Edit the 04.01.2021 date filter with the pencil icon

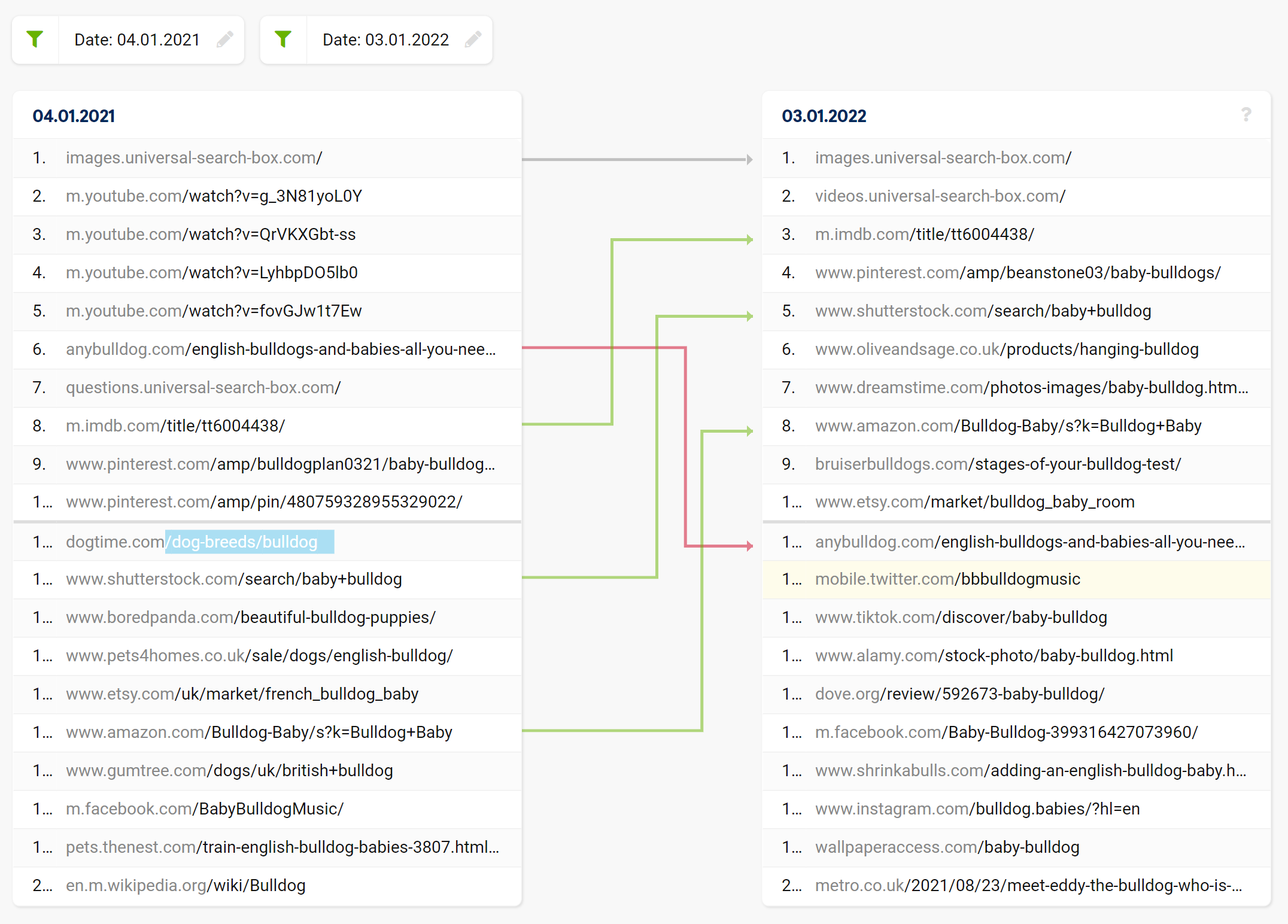[x=225, y=39]
